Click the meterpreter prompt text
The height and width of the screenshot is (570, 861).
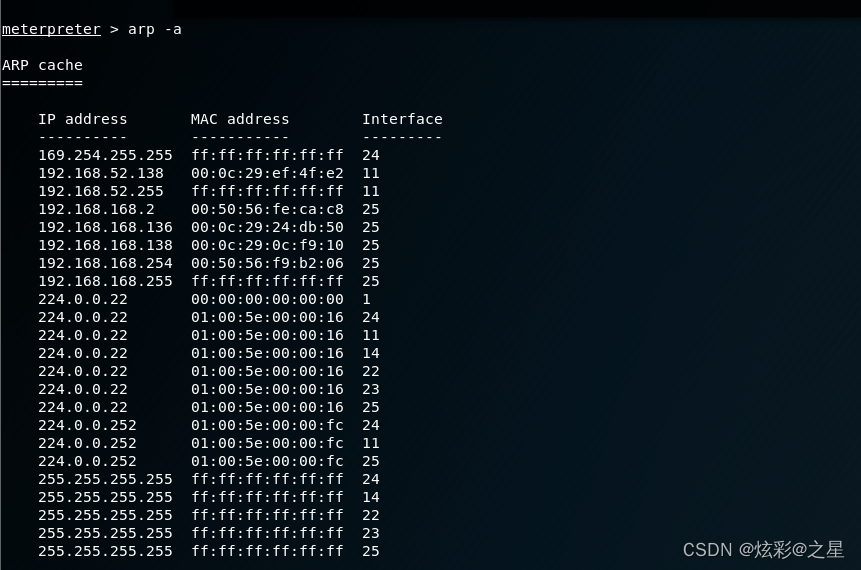coord(51,29)
